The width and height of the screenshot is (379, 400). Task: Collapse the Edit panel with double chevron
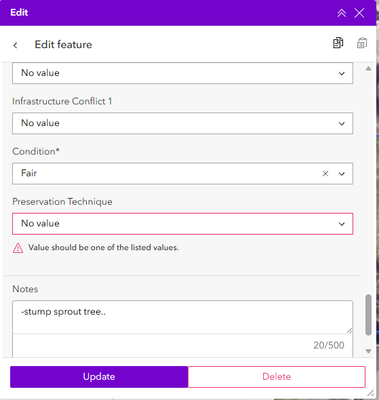coord(342,13)
